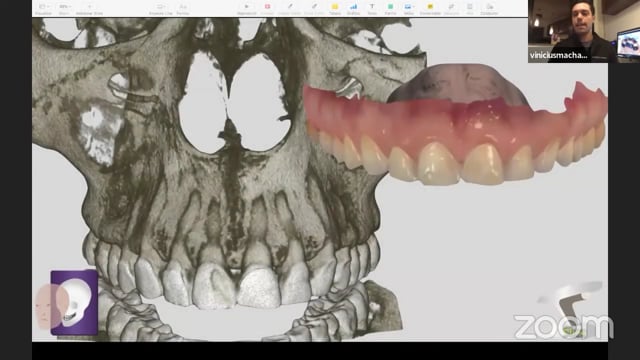The height and width of the screenshot is (360, 640).
Task: Open the Document panel toolbar item
Action: [489, 7]
